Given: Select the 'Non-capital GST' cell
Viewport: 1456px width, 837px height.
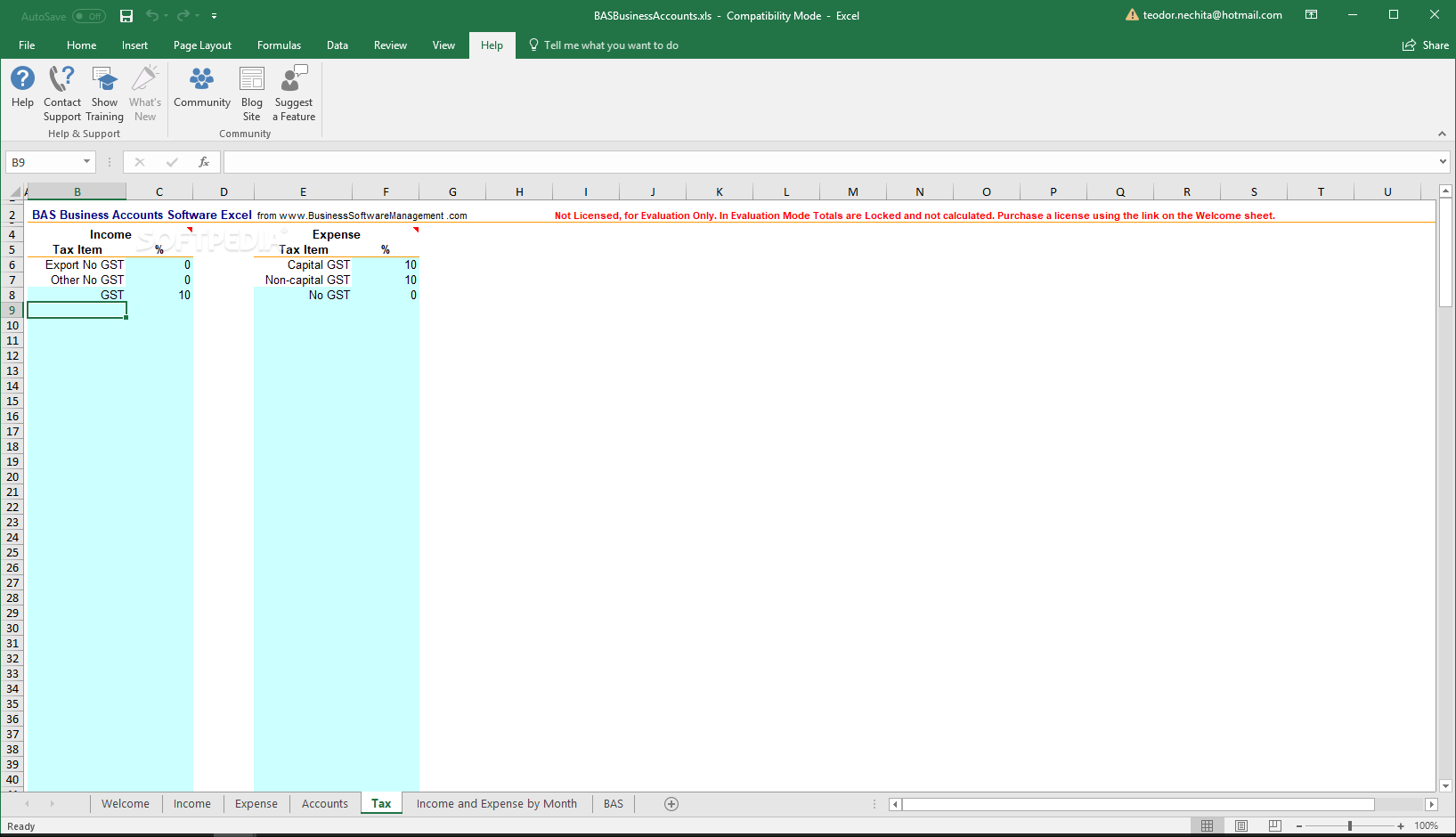Looking at the screenshot, I should pyautogui.click(x=303, y=280).
